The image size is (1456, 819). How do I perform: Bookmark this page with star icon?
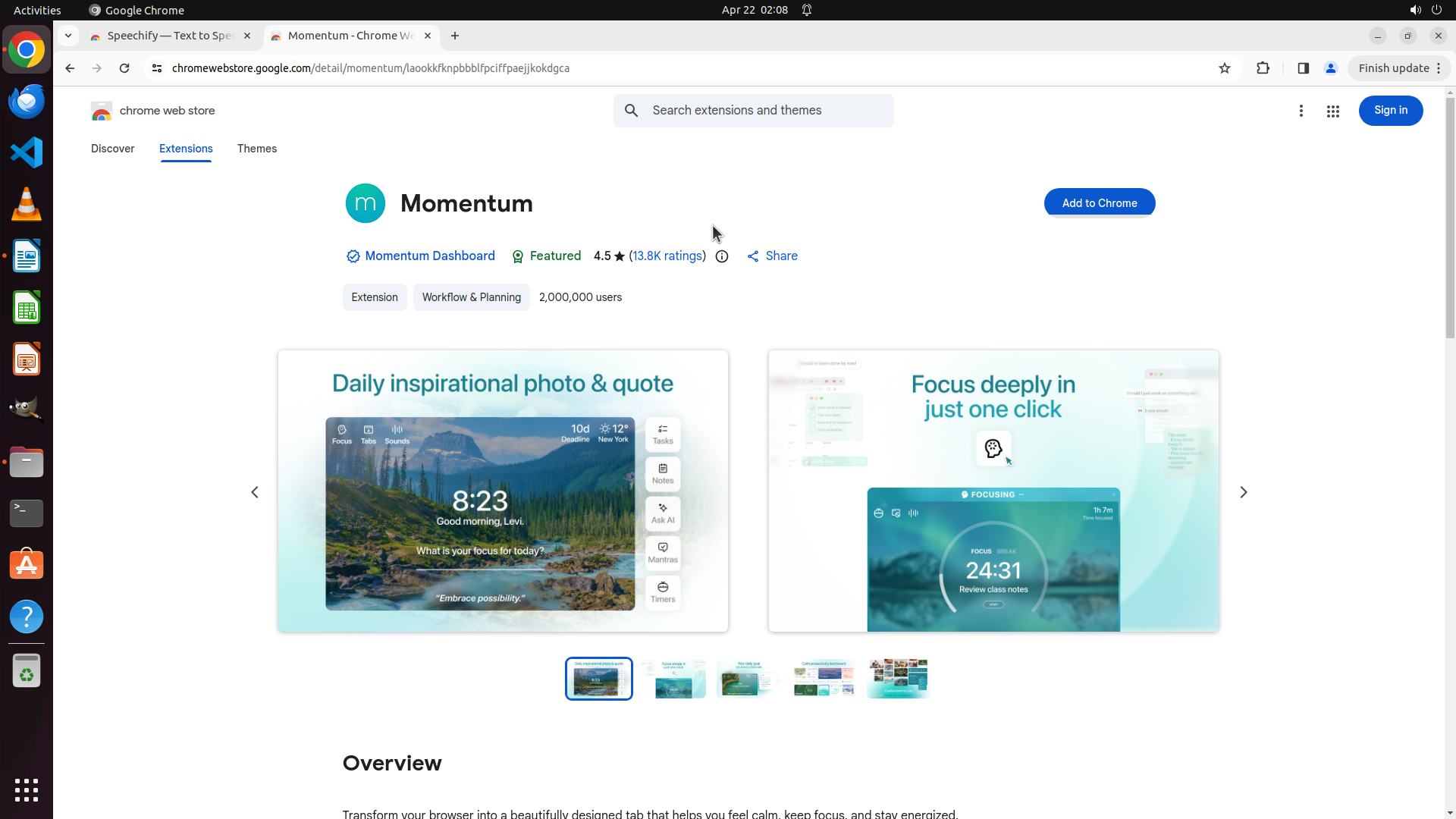click(x=1225, y=68)
